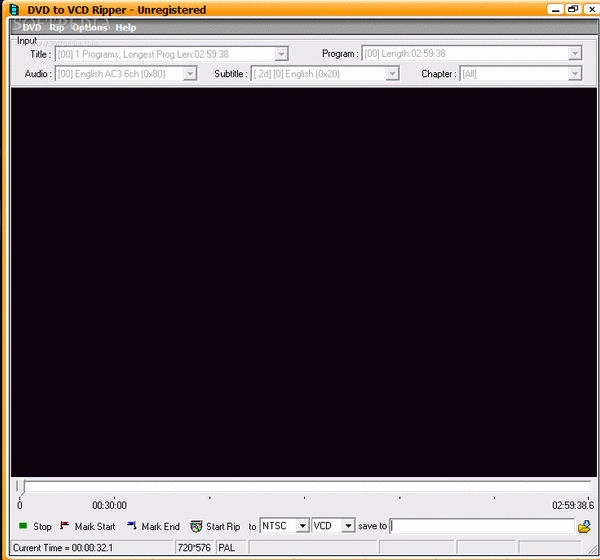Click the Start Rip icon

click(x=196, y=526)
